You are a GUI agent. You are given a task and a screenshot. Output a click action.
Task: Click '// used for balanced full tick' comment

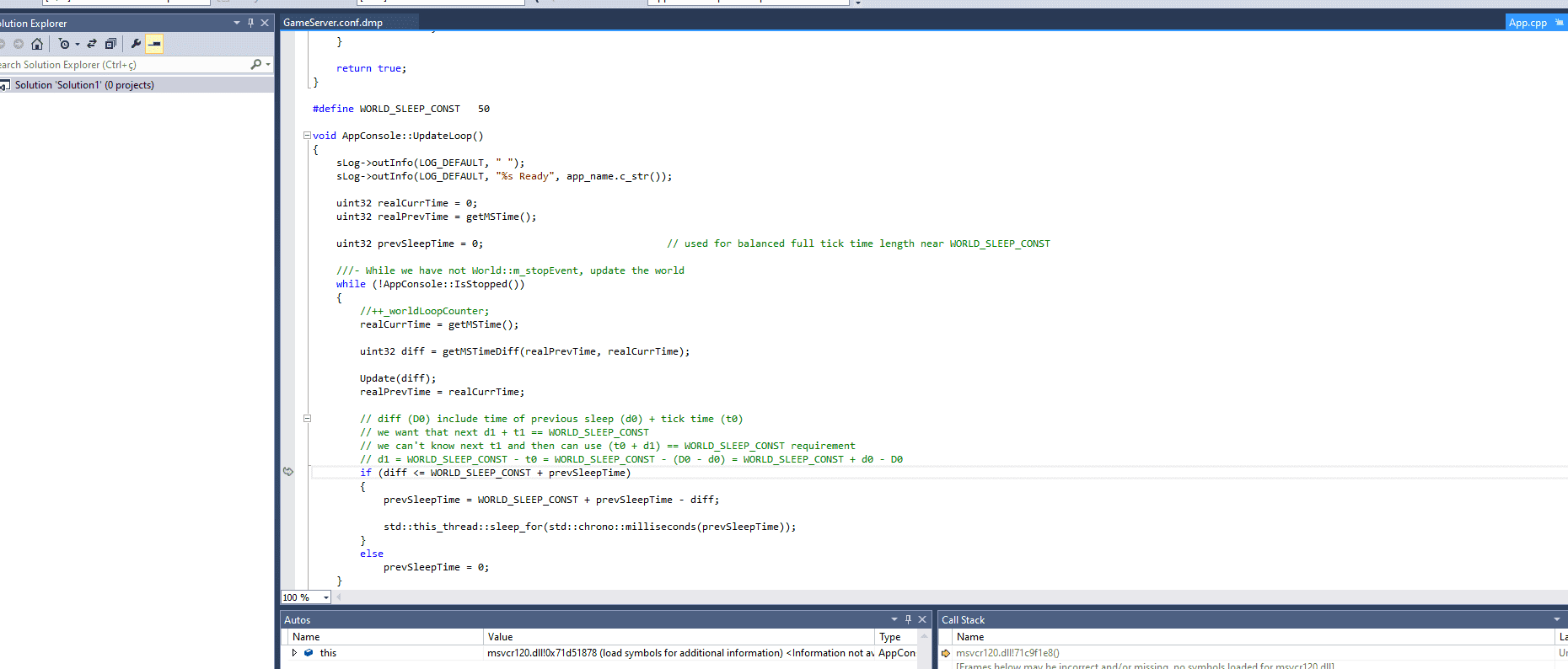(x=858, y=244)
